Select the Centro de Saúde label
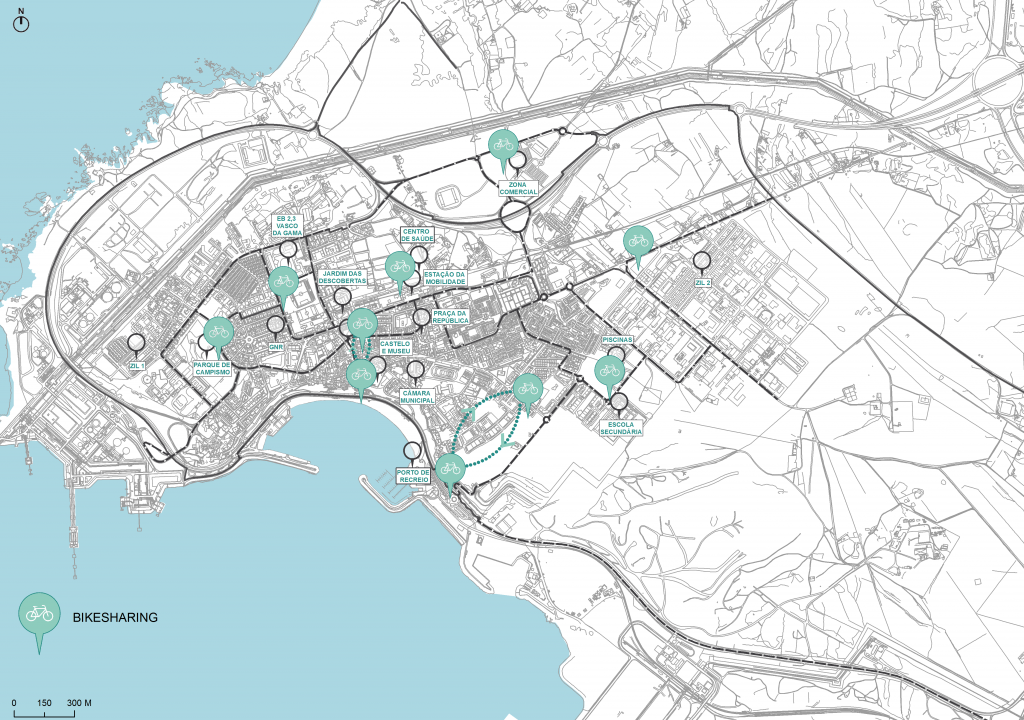The width and height of the screenshot is (1024, 720). point(417,235)
